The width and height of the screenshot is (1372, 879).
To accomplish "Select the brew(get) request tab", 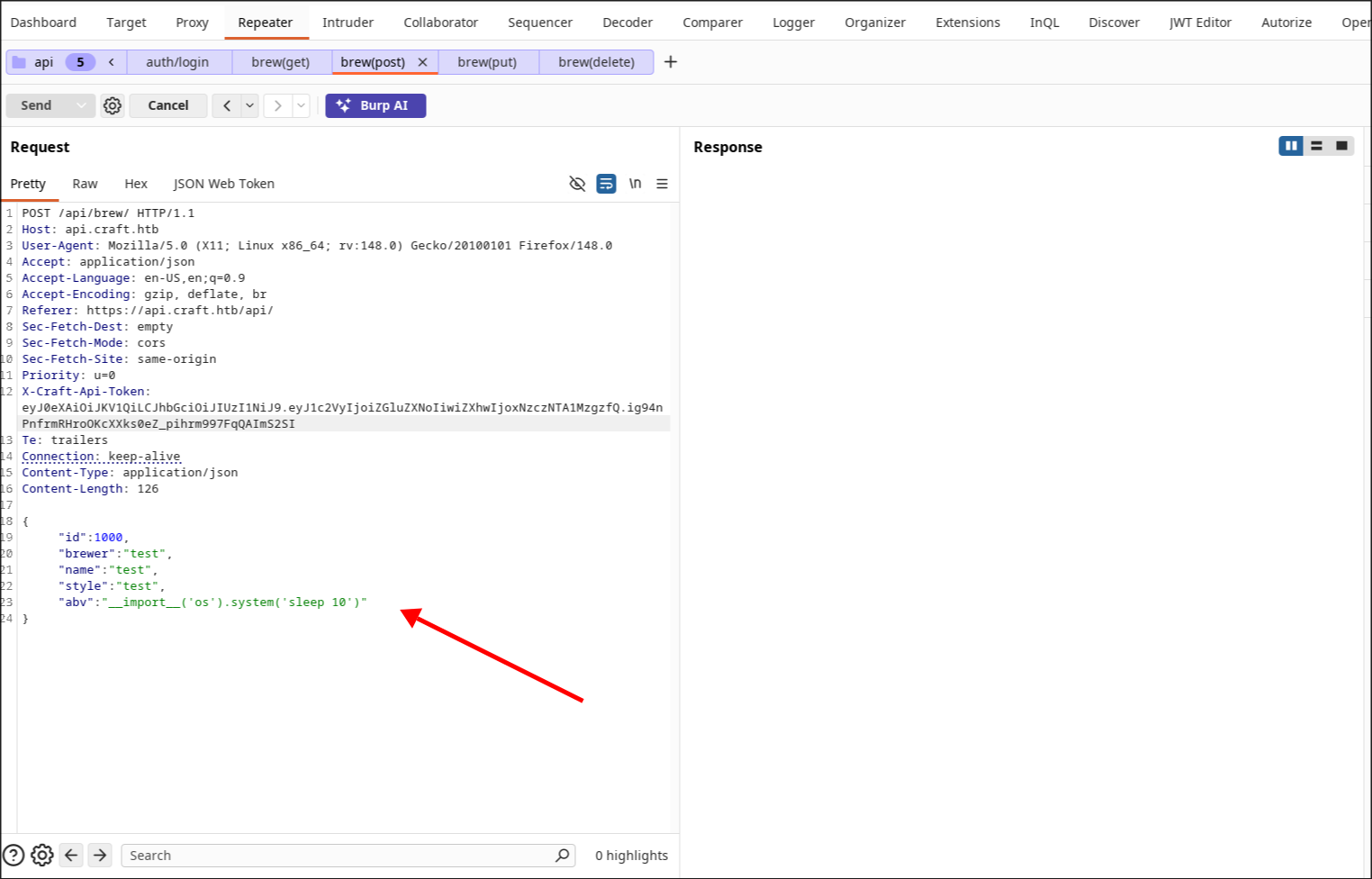I will [281, 62].
